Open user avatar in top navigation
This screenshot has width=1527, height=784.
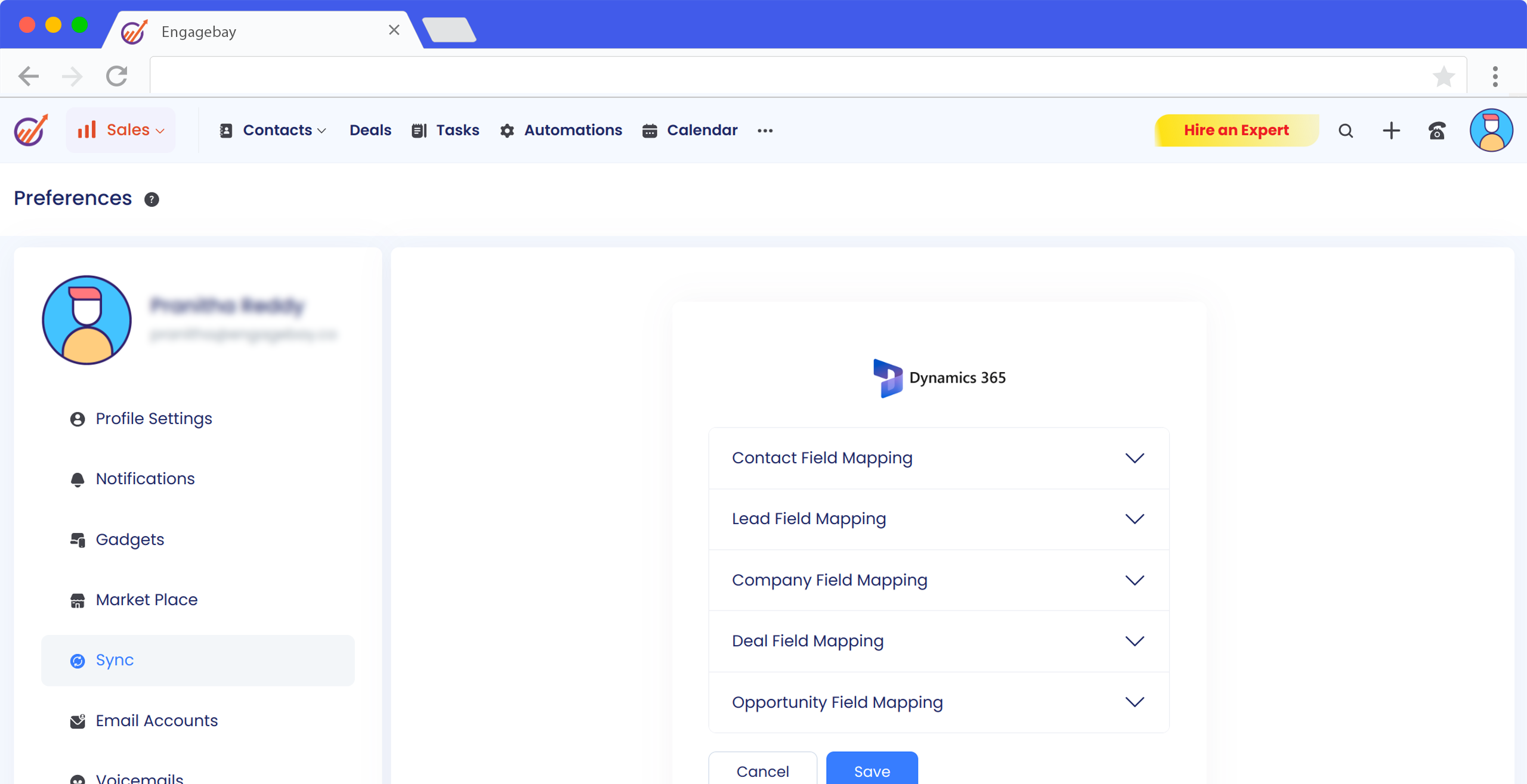1491,131
